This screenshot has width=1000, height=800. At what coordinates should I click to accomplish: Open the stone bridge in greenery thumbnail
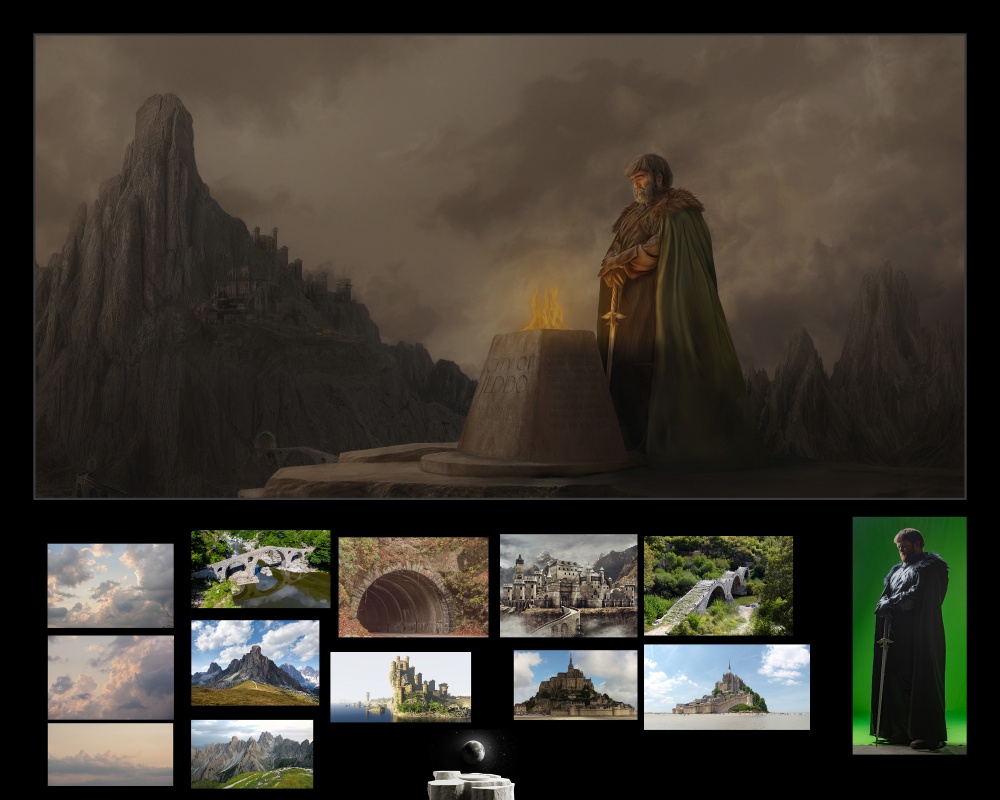[718, 585]
